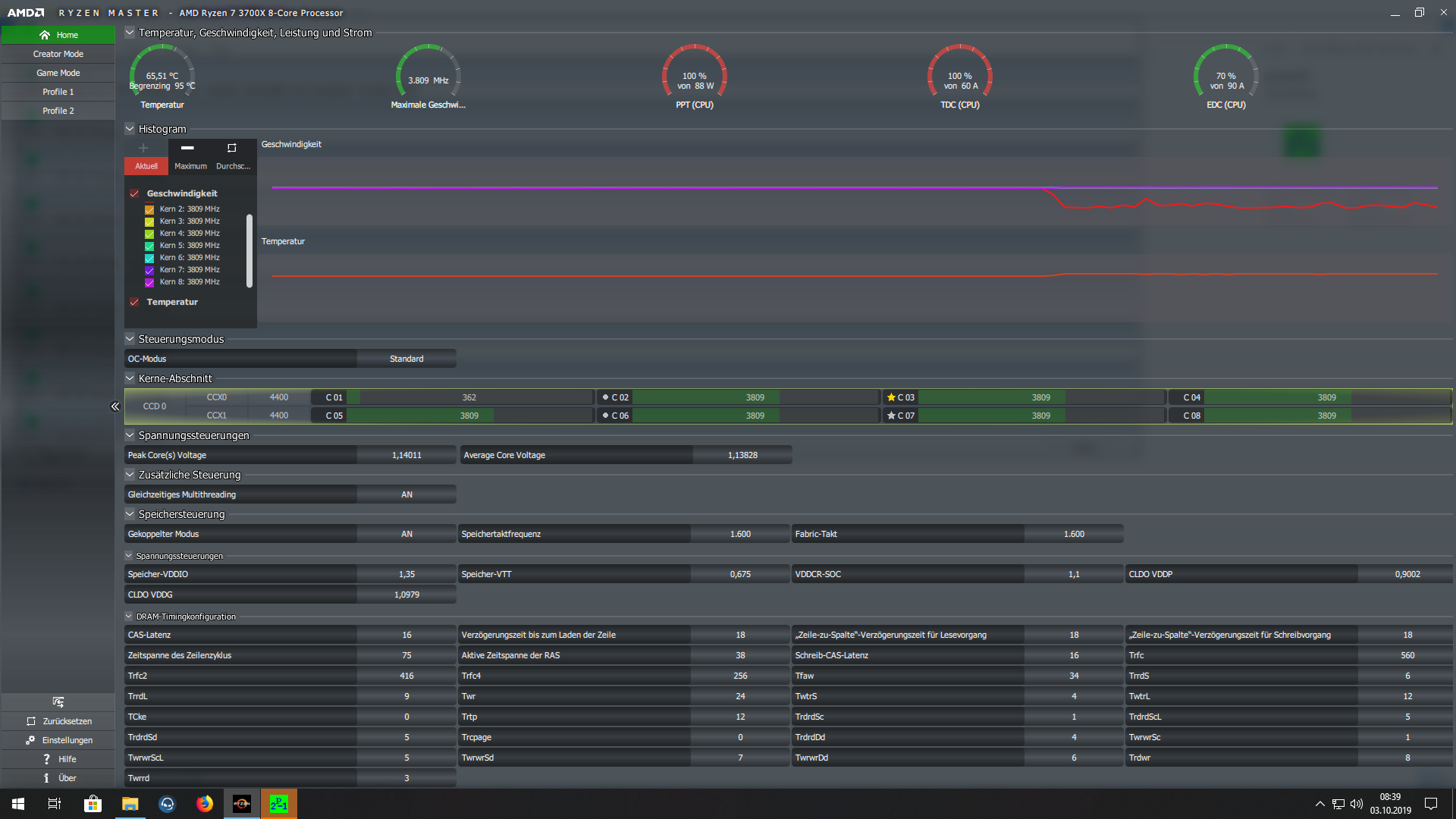Collapse the Kerne-Abschnitt section

pos(130,378)
